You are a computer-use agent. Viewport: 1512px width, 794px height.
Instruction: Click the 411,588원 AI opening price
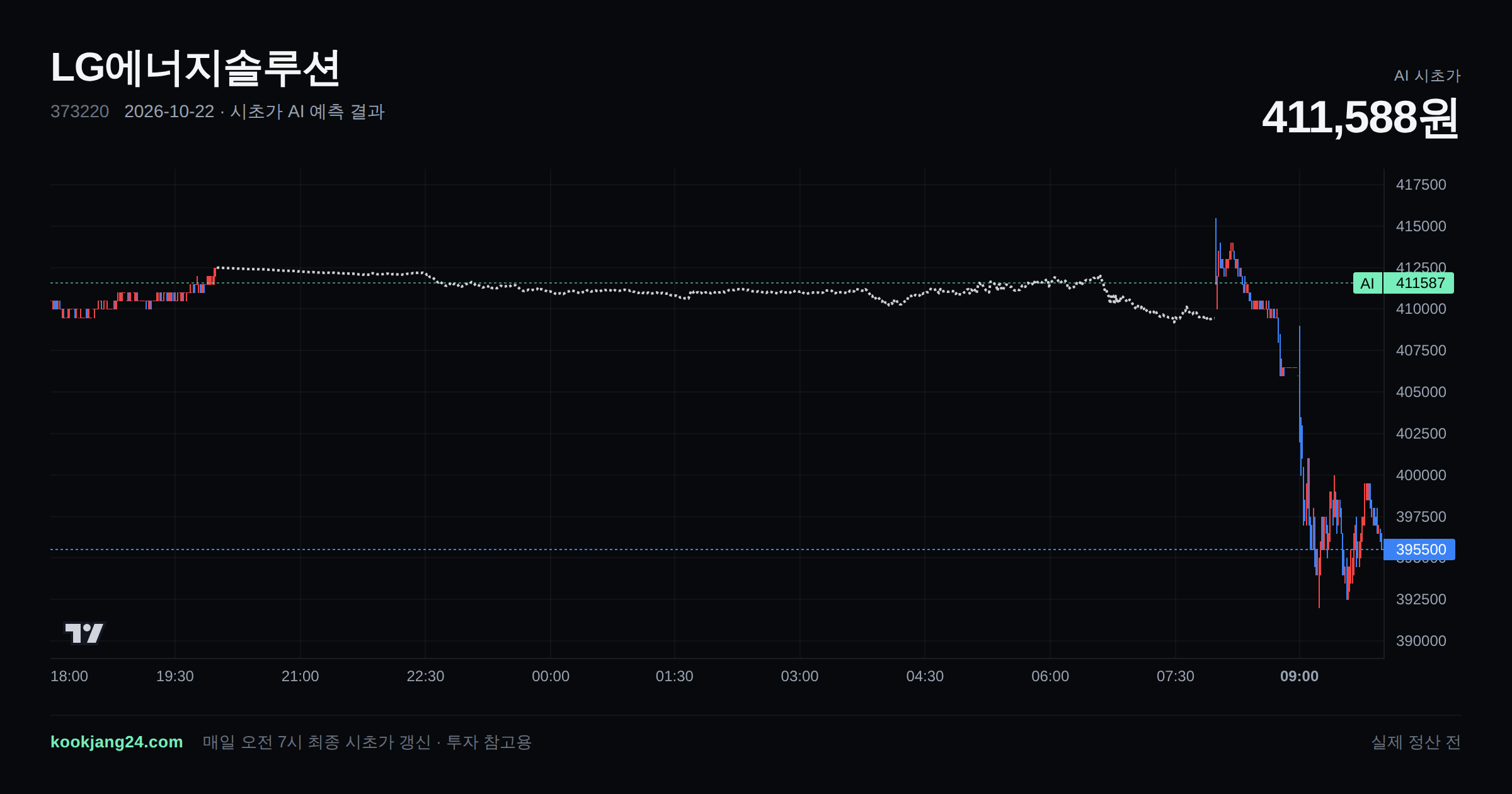coord(1360,117)
